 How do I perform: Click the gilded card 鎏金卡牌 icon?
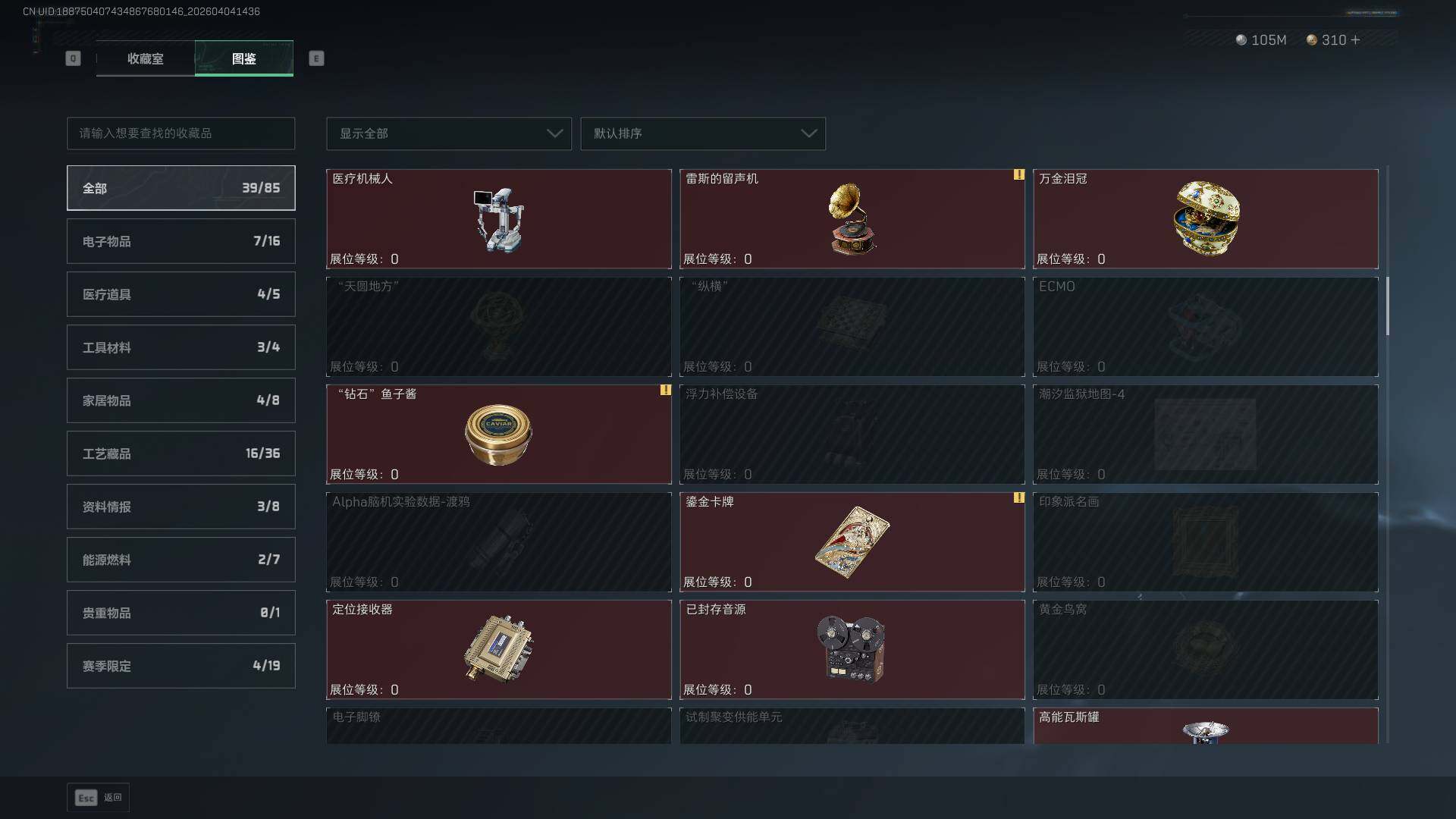pyautogui.click(x=852, y=542)
